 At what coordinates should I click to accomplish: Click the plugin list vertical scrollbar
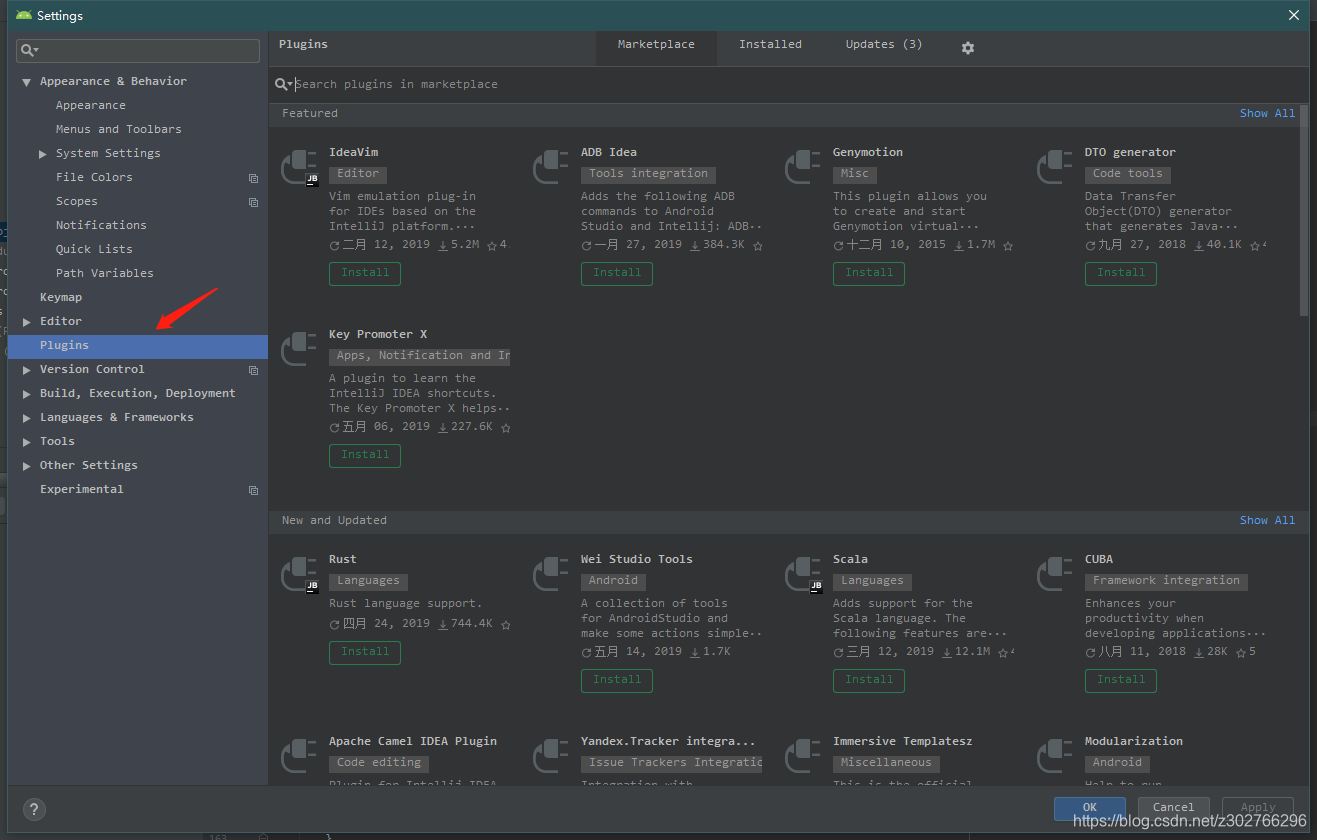[x=1304, y=211]
